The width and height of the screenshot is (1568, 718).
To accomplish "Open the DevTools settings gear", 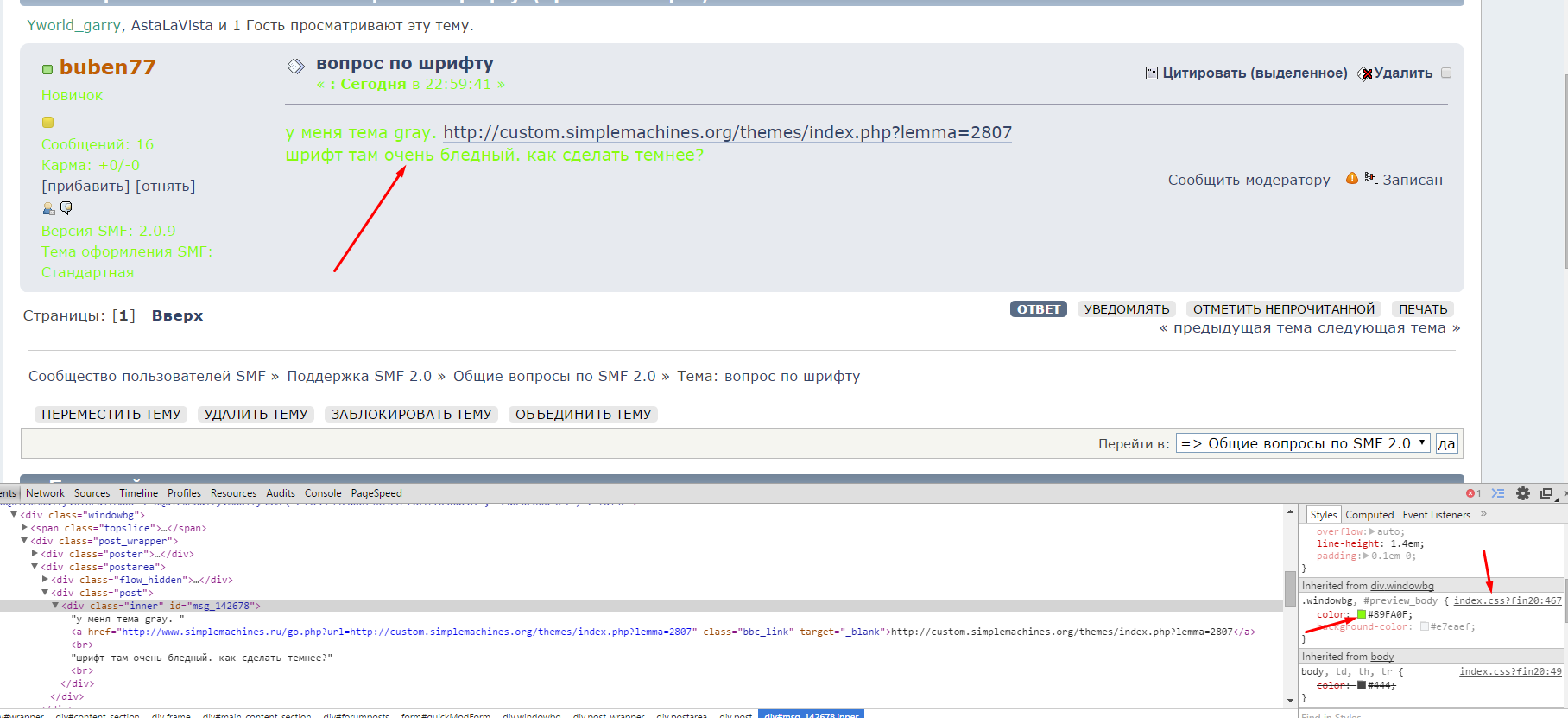I will [1523, 493].
